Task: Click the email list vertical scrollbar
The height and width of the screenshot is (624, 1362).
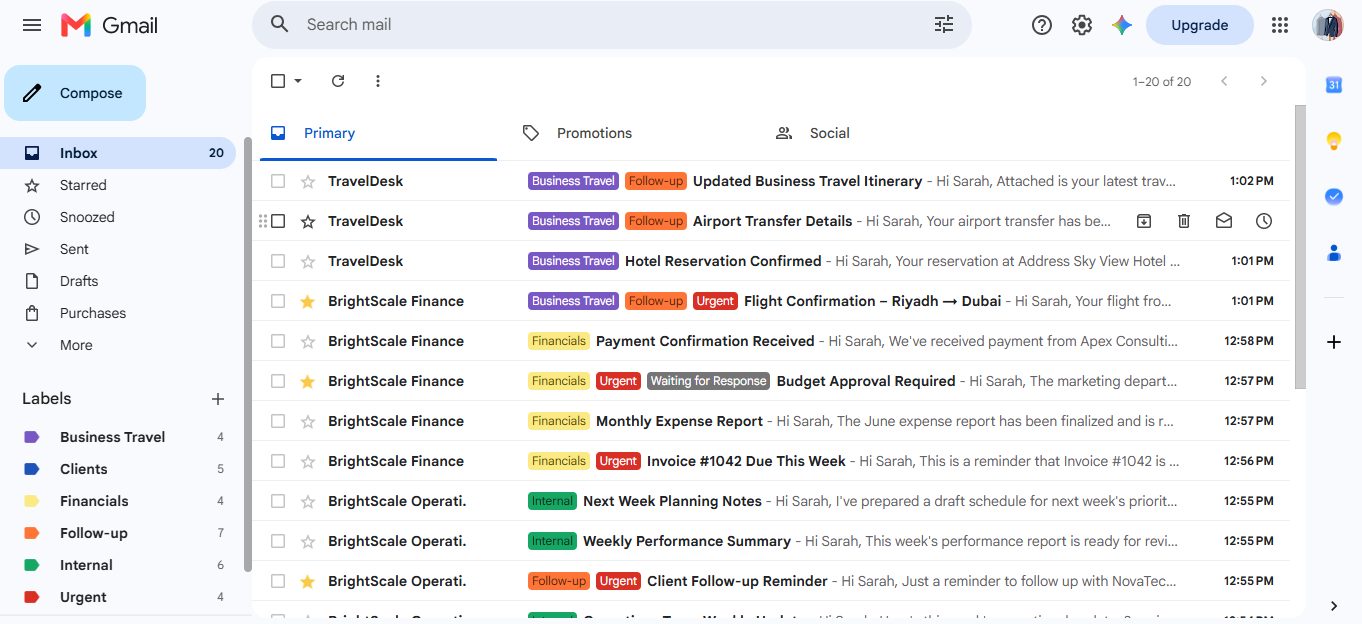Action: pos(1300,247)
